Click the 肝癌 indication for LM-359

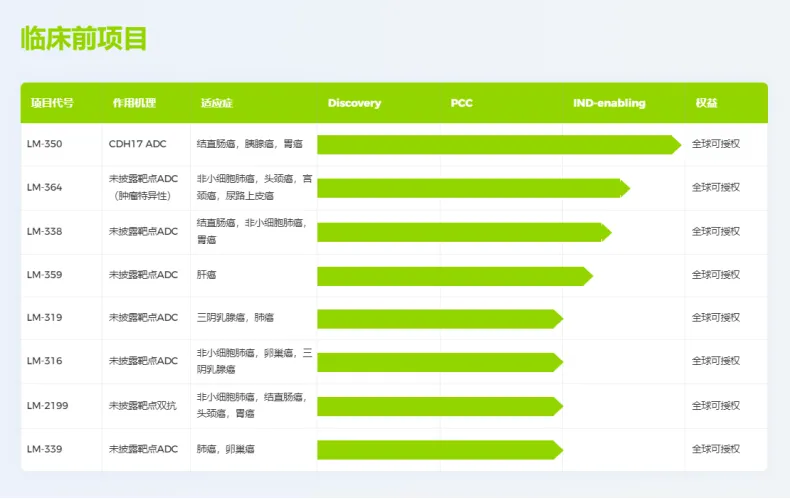(x=207, y=275)
